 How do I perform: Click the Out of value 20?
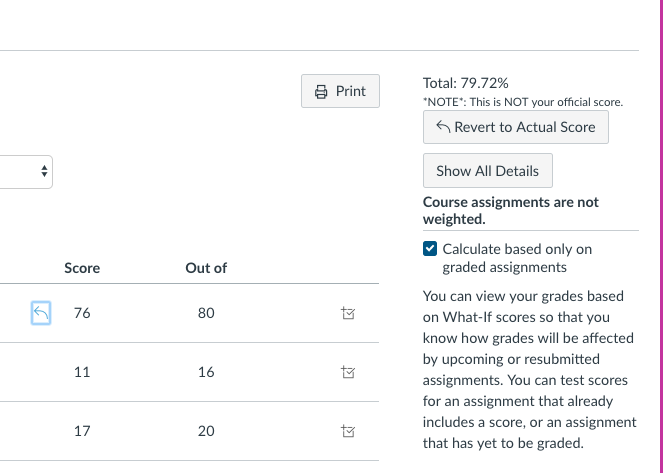click(x=206, y=431)
